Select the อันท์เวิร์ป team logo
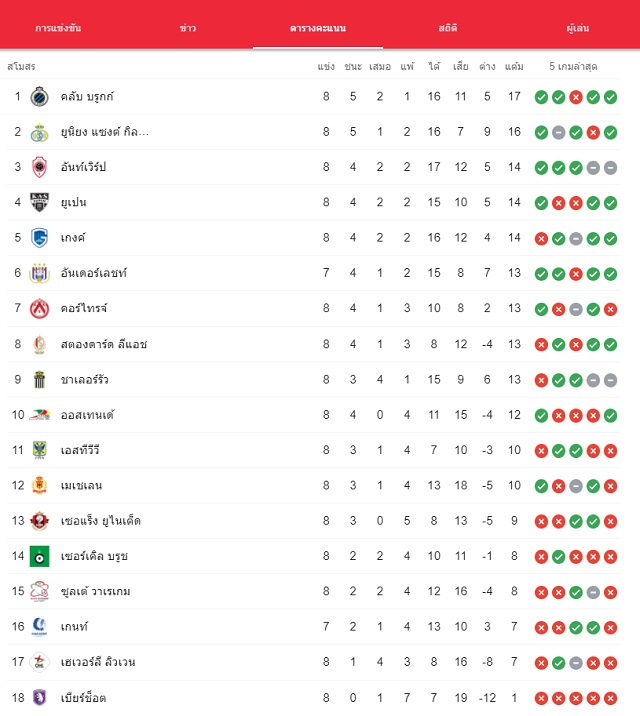Image resolution: width=640 pixels, height=716 pixels. coord(39,167)
